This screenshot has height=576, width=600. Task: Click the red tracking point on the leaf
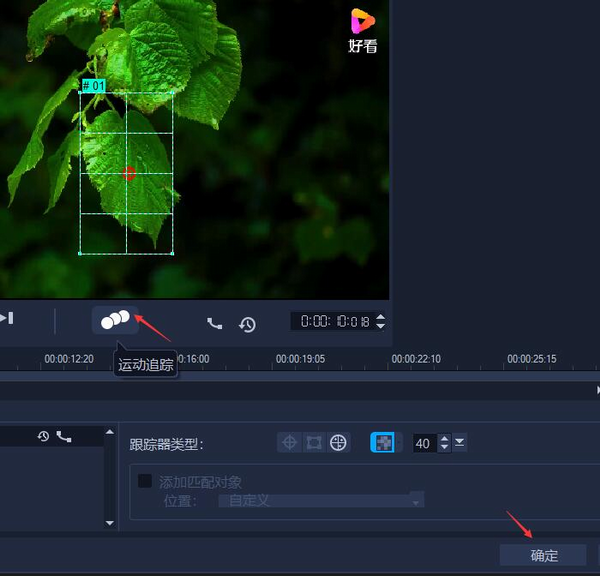coord(128,173)
